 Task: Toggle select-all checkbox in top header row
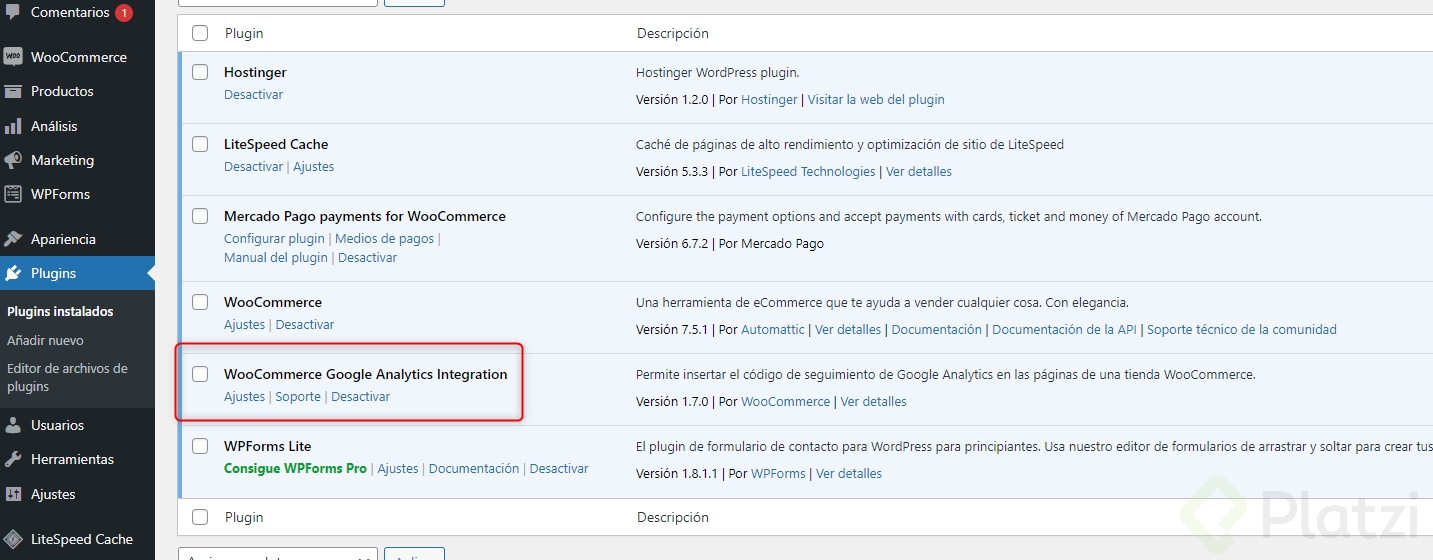(x=200, y=33)
